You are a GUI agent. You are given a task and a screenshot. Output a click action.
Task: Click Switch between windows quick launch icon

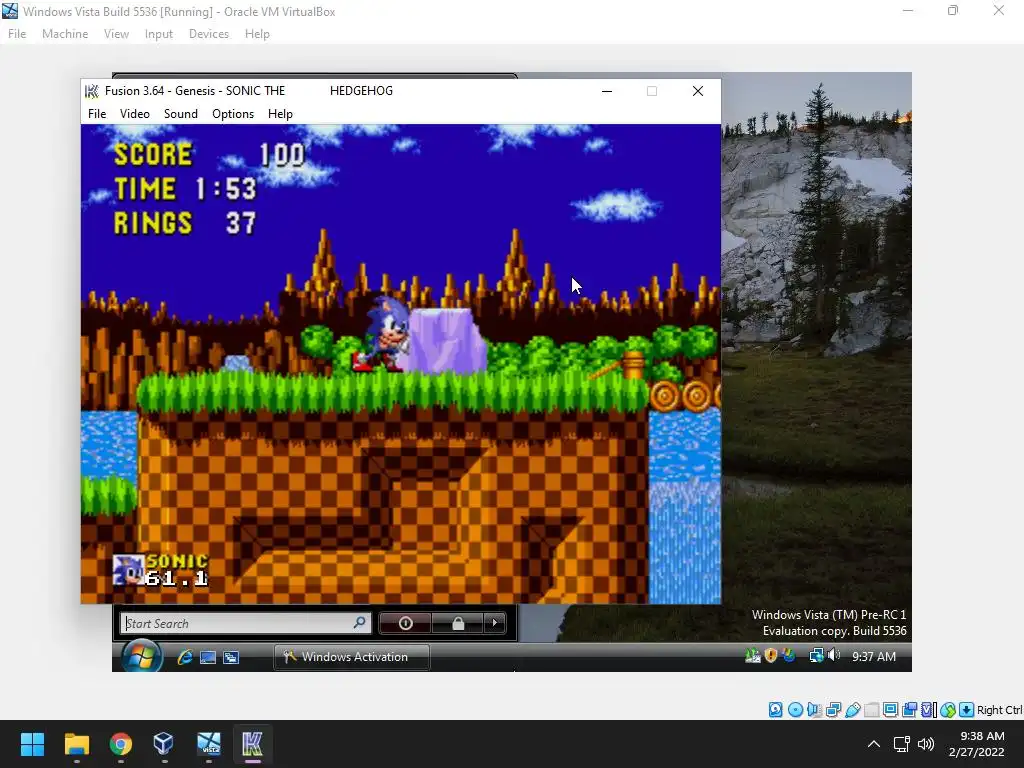pyautogui.click(x=231, y=657)
